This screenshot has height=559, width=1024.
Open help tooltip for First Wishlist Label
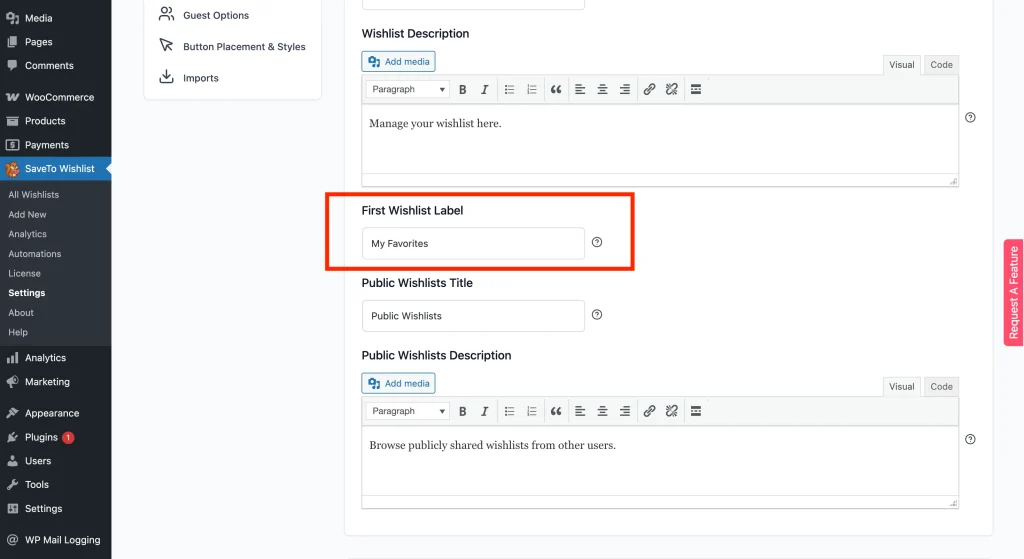pos(597,242)
